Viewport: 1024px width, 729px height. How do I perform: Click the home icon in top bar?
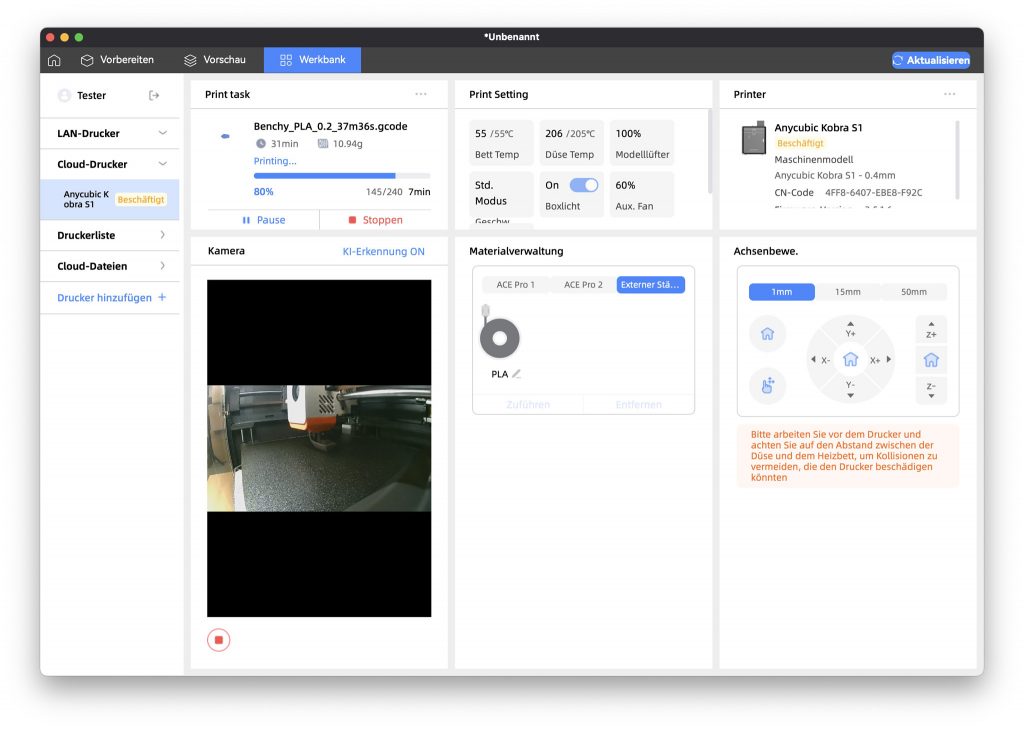click(54, 60)
